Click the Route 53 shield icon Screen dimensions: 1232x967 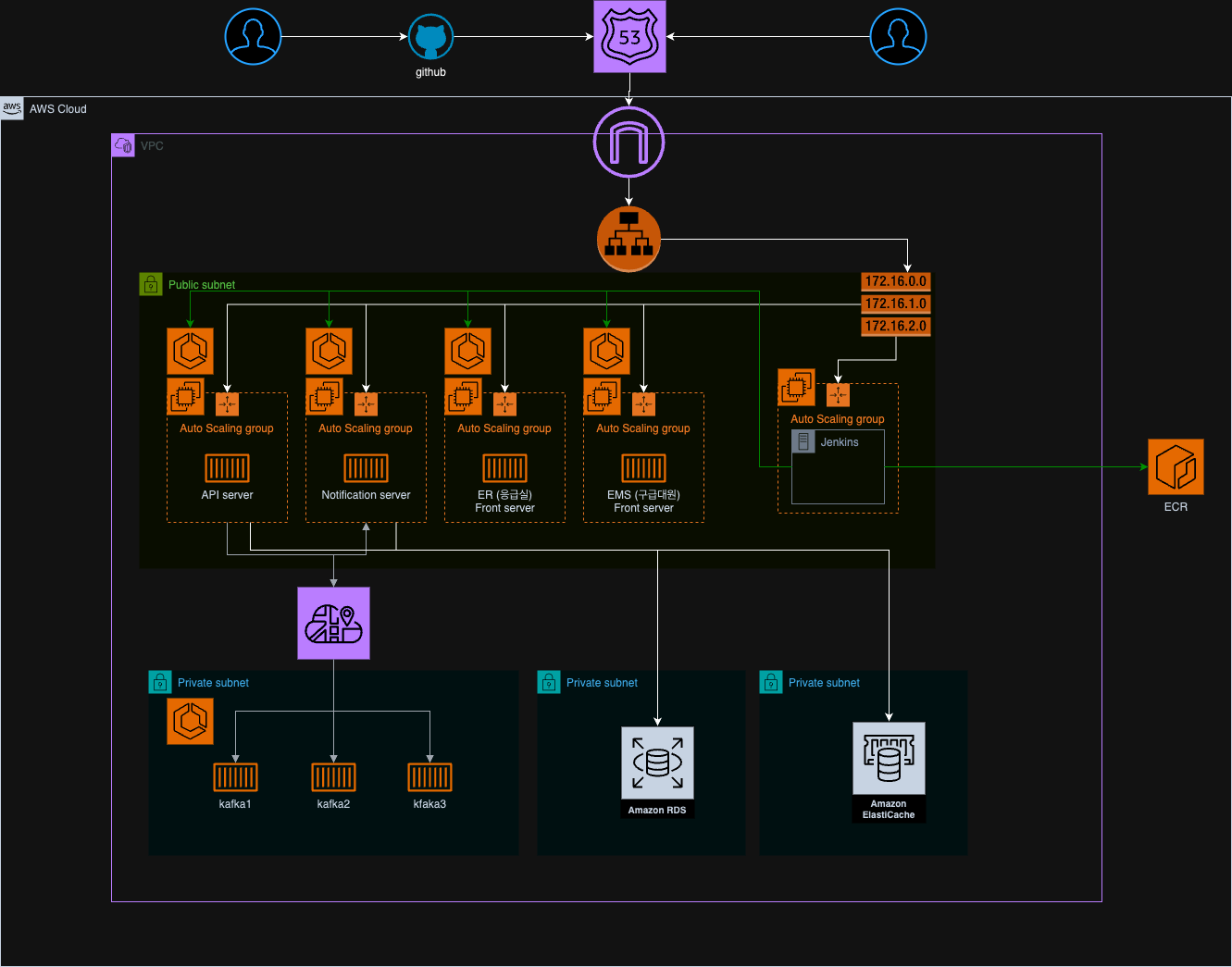coord(629,37)
